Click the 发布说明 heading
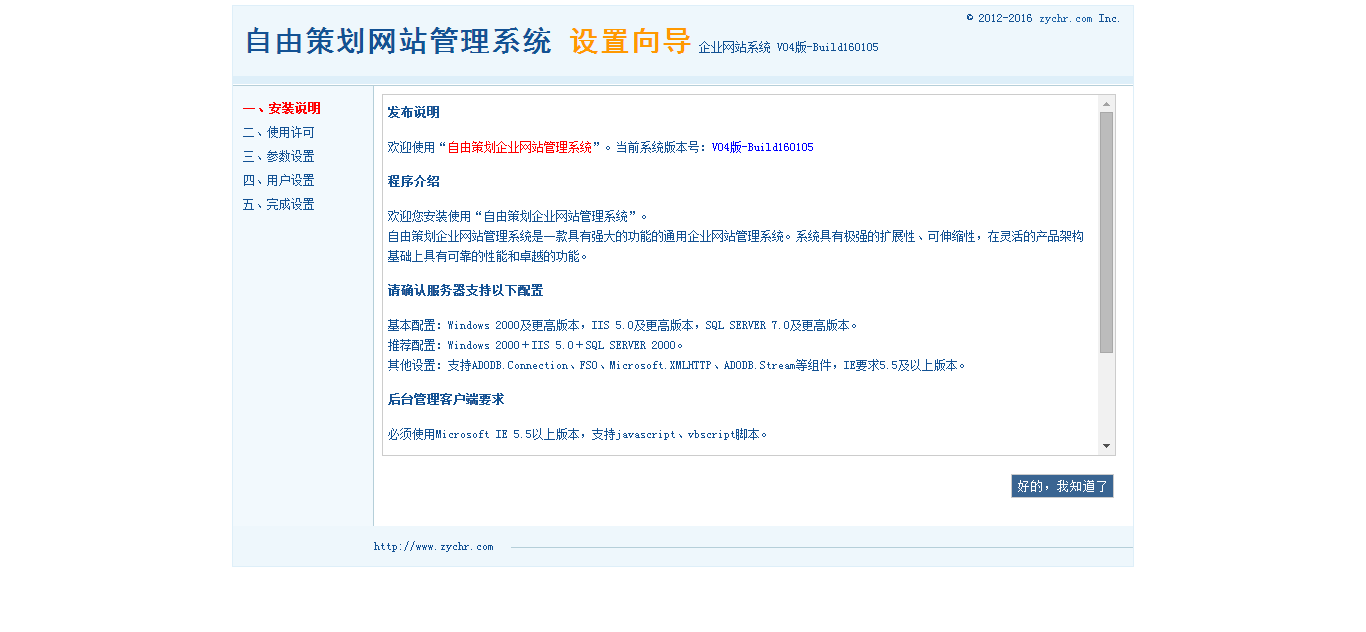This screenshot has width=1366, height=632. tap(413, 112)
